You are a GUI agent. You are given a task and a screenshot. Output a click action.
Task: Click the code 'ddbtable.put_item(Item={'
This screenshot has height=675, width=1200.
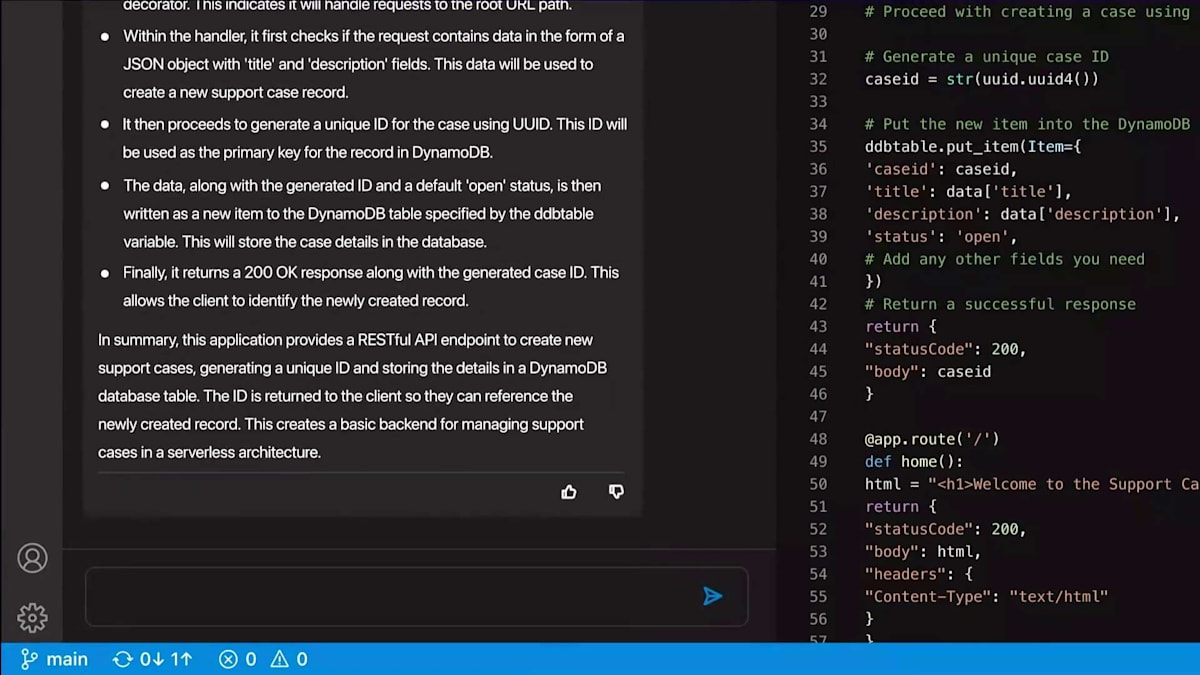[x=973, y=146]
